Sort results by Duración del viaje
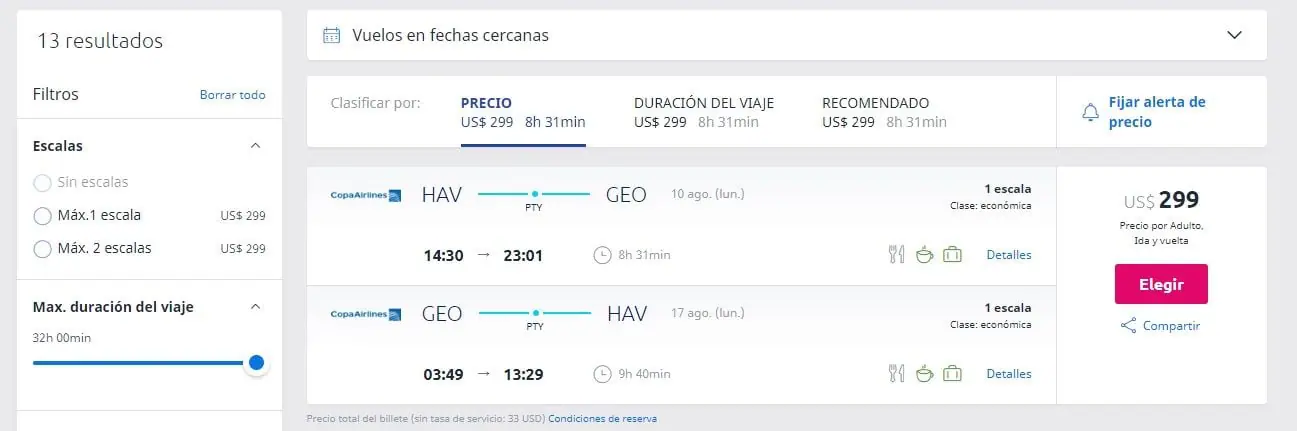 click(x=704, y=112)
